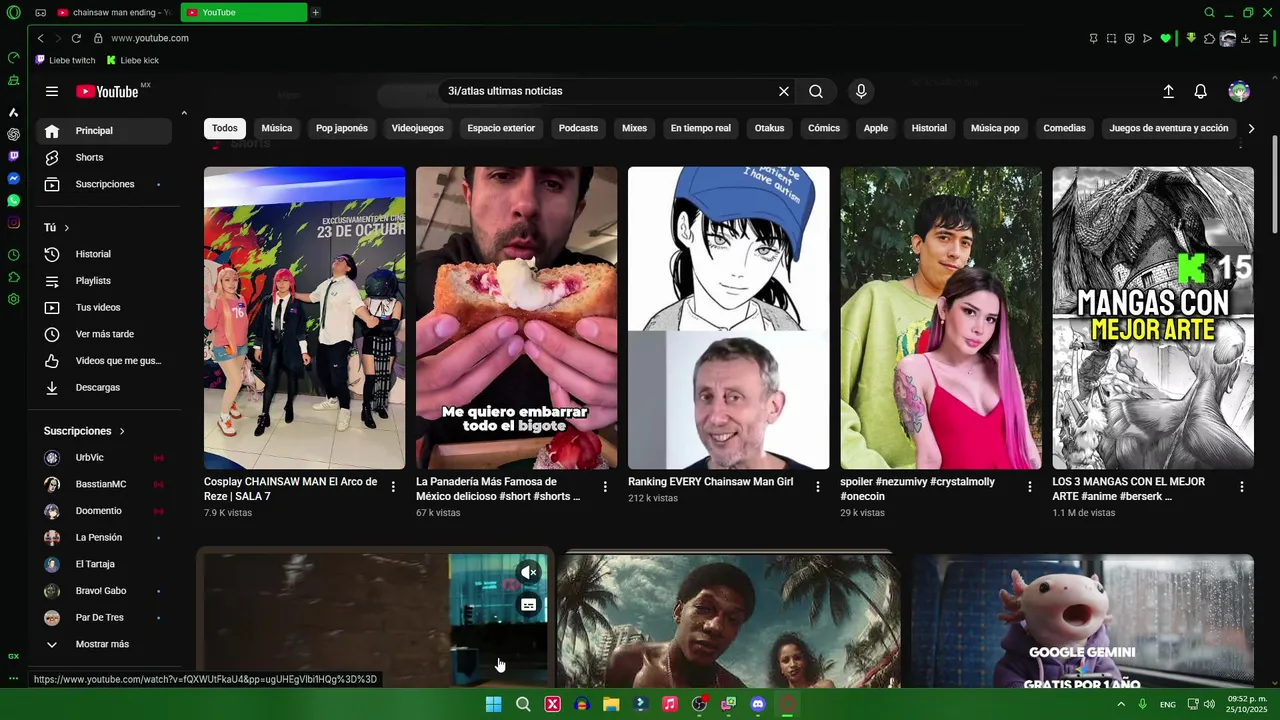Open the notifications bell
The height and width of the screenshot is (720, 1280).
point(1201,91)
